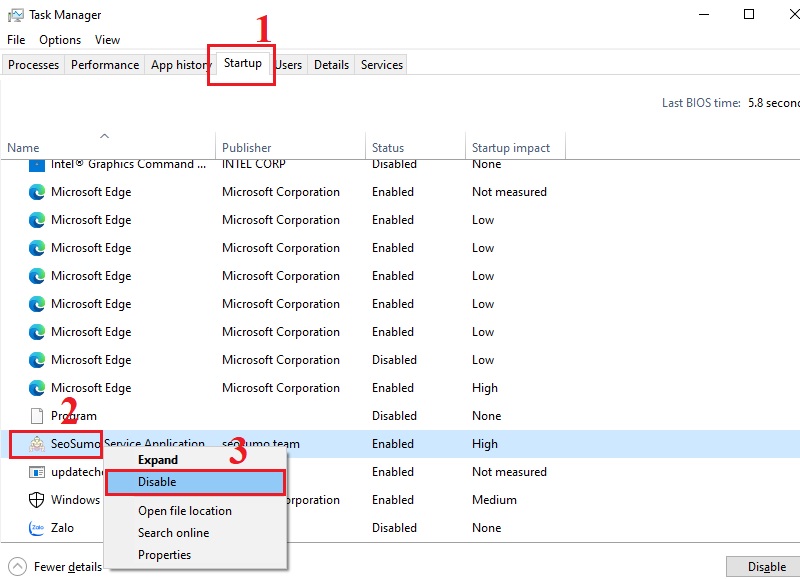800x579 pixels.
Task: Click the updatechecker window icon
Action: pos(37,472)
